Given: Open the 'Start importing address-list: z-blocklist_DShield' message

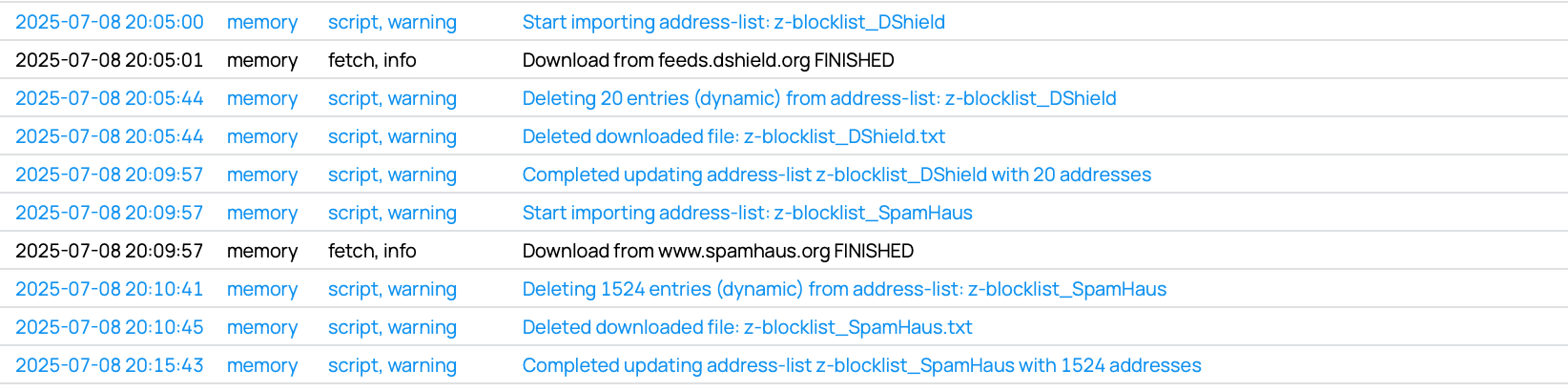Looking at the screenshot, I should click(x=733, y=22).
